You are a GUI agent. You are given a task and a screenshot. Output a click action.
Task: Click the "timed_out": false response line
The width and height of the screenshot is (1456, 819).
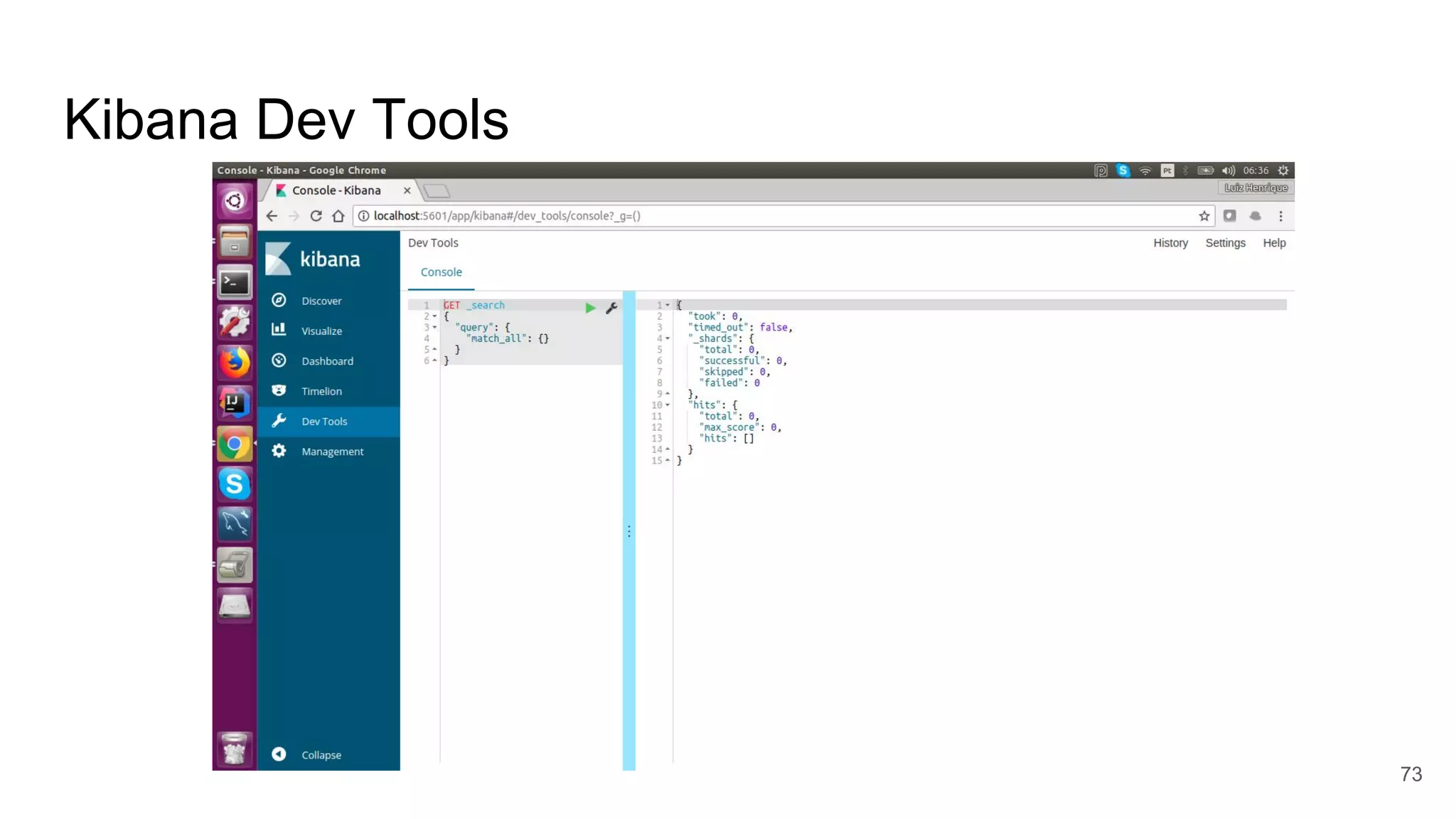[739, 328]
